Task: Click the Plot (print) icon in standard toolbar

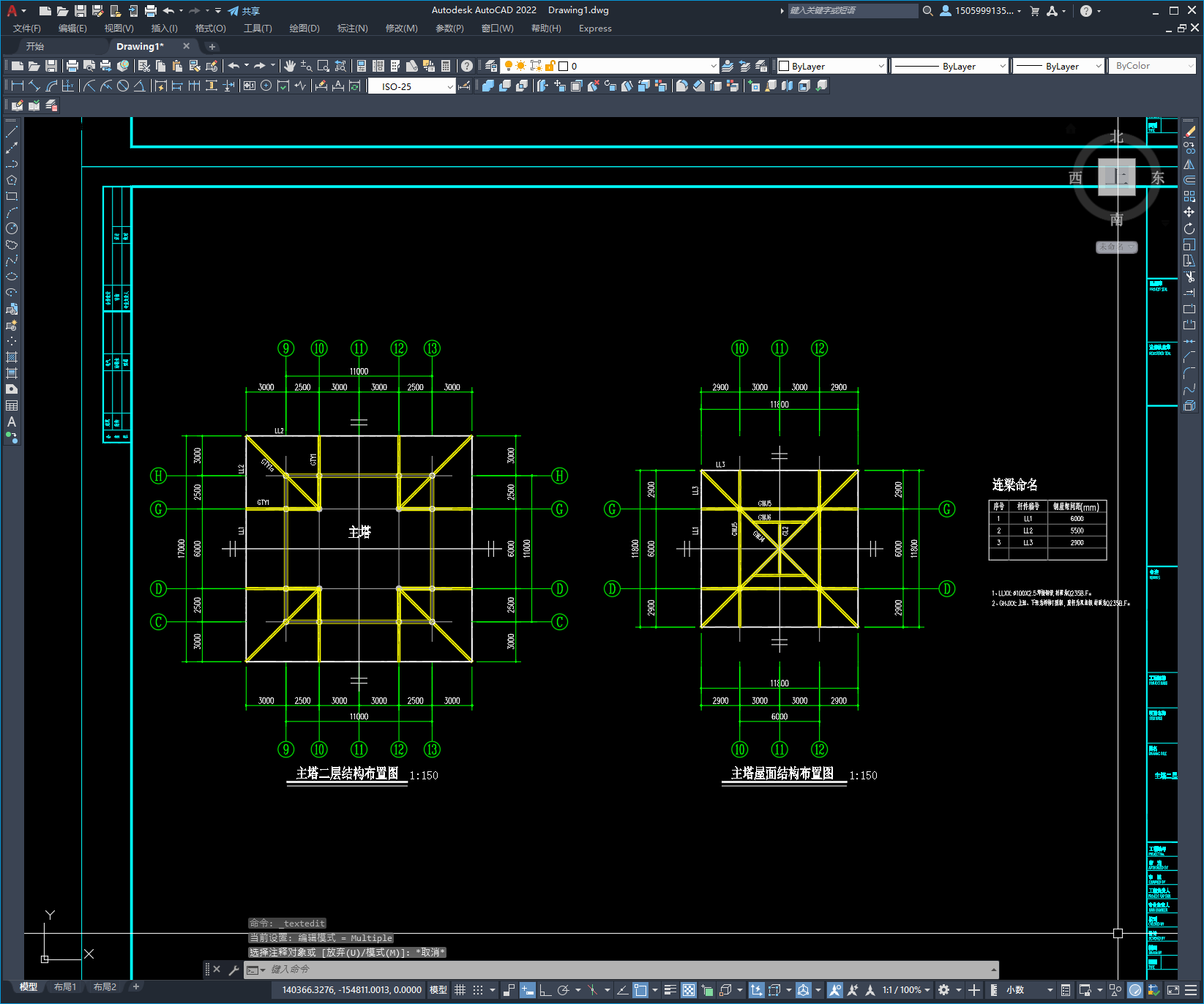Action: [72, 66]
